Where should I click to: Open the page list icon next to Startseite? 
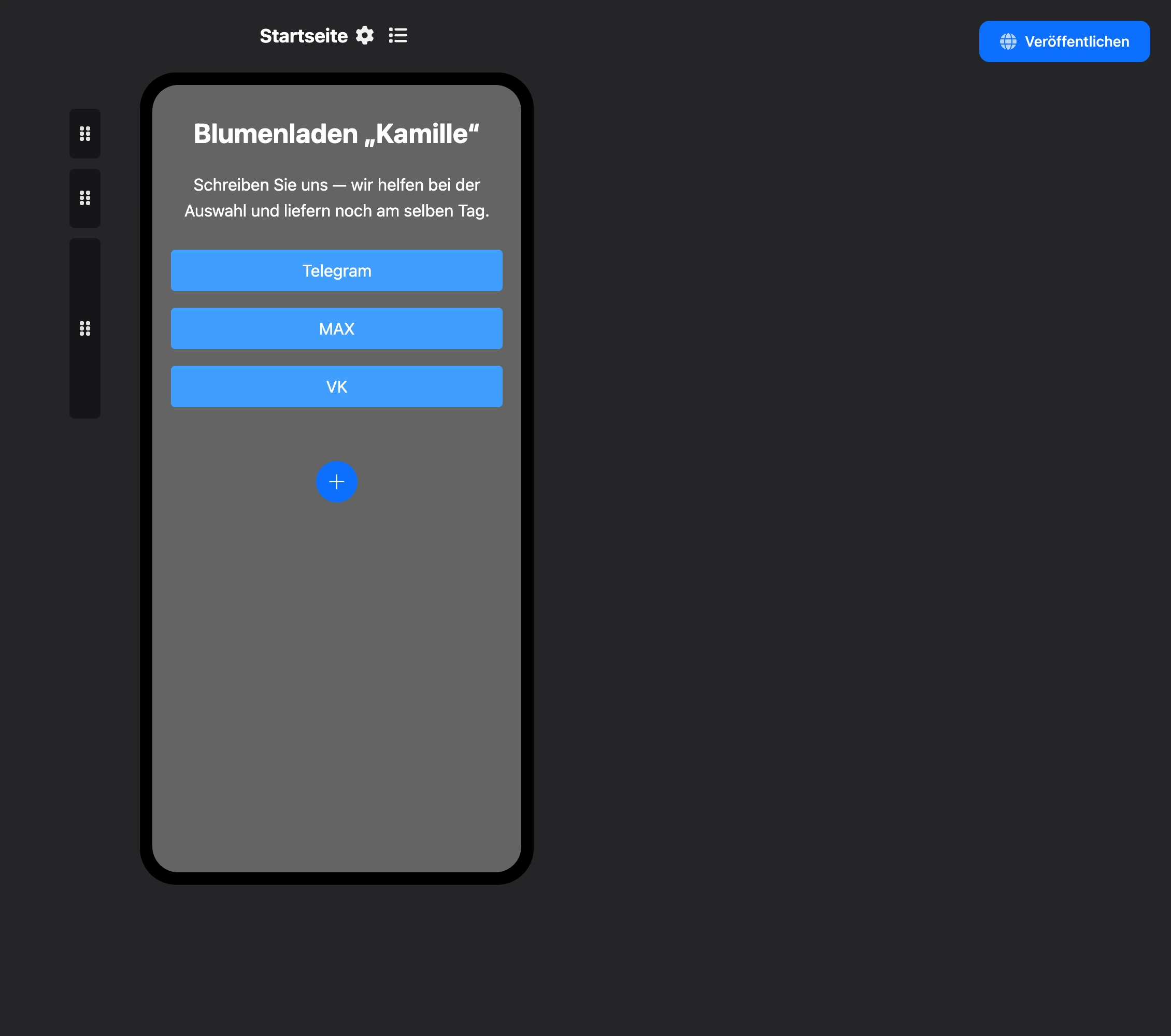398,36
